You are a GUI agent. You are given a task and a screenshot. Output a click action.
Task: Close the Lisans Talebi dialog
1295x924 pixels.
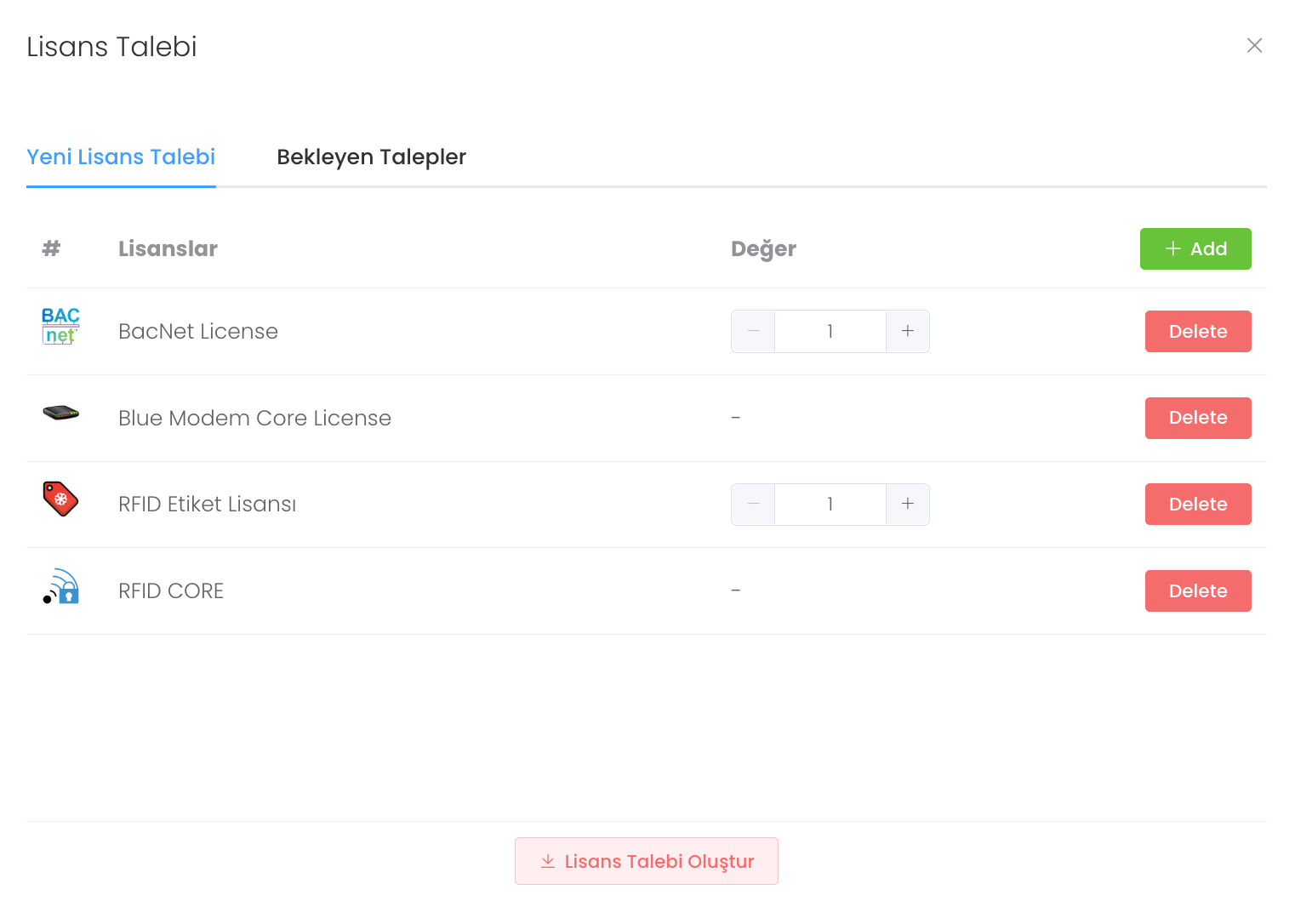(x=1254, y=46)
